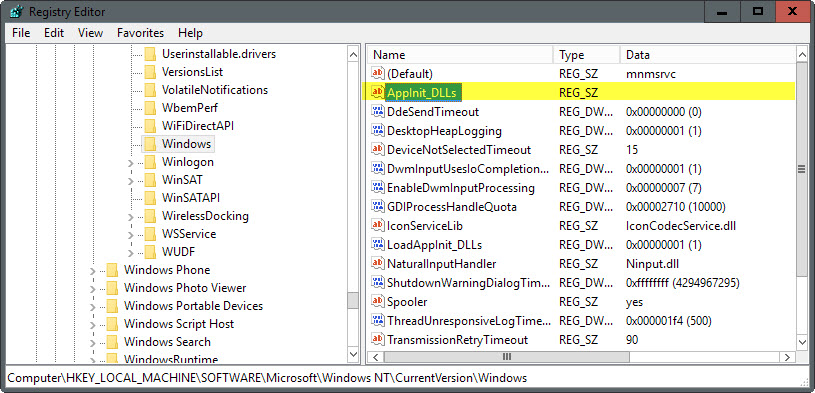Image resolution: width=815 pixels, height=393 pixels.
Task: Open the Favorites menu
Action: pos(140,33)
